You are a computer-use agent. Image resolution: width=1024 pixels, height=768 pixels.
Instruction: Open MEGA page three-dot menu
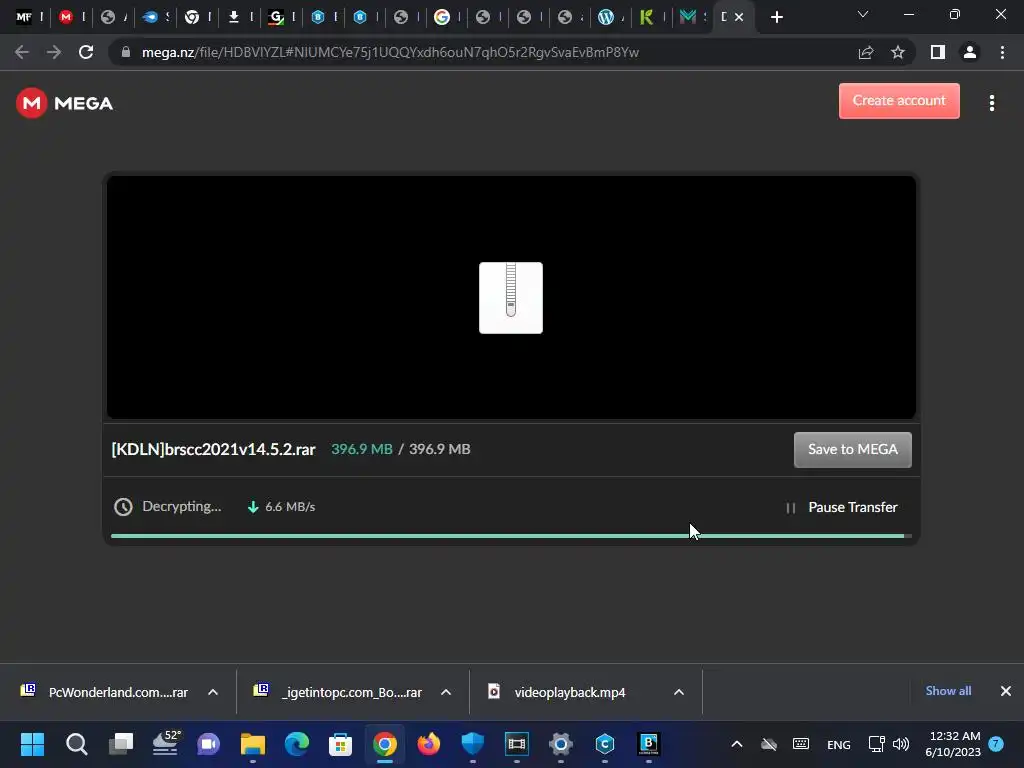coord(991,103)
